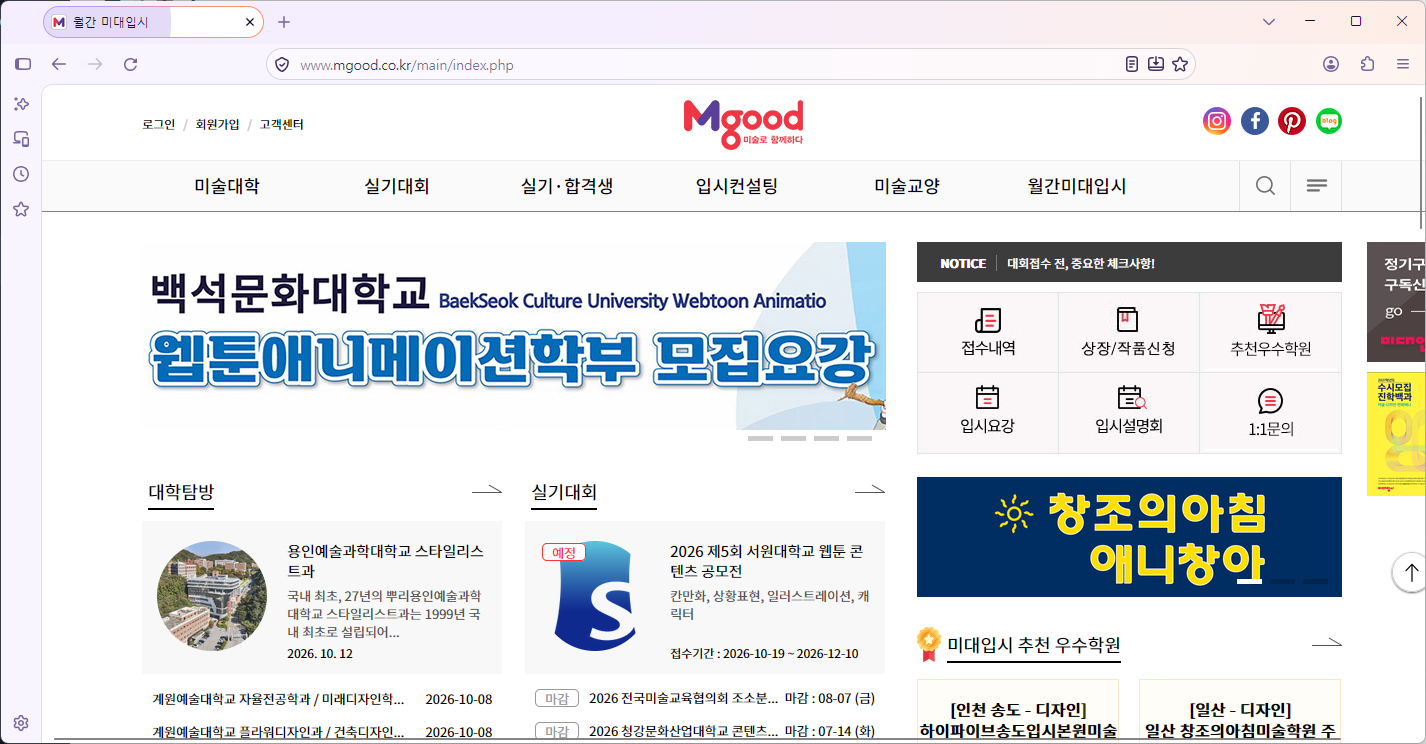Open the 용인예술과학대학교 campus thumbnail
The image size is (1426, 744).
pos(212,596)
